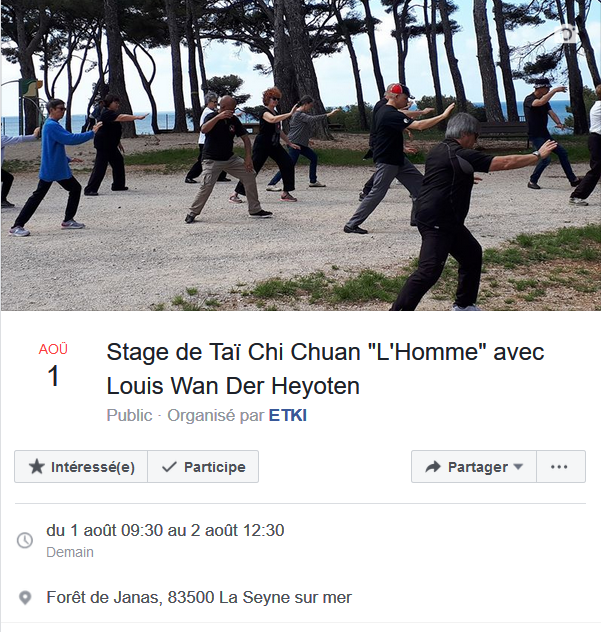Click the AOÛ 1 date badge
The width and height of the screenshot is (601, 632).
coord(53,366)
